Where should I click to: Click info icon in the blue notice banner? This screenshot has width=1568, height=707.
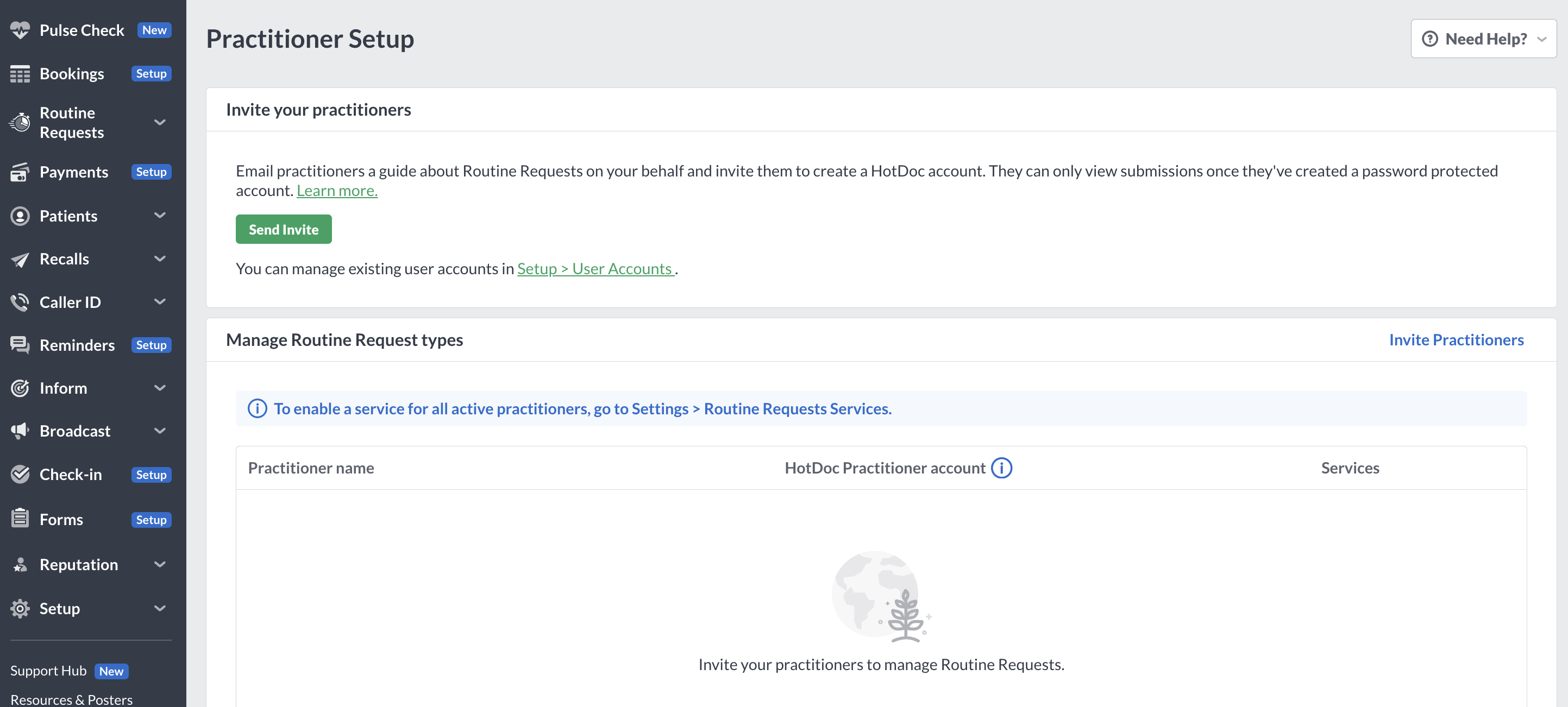[258, 408]
